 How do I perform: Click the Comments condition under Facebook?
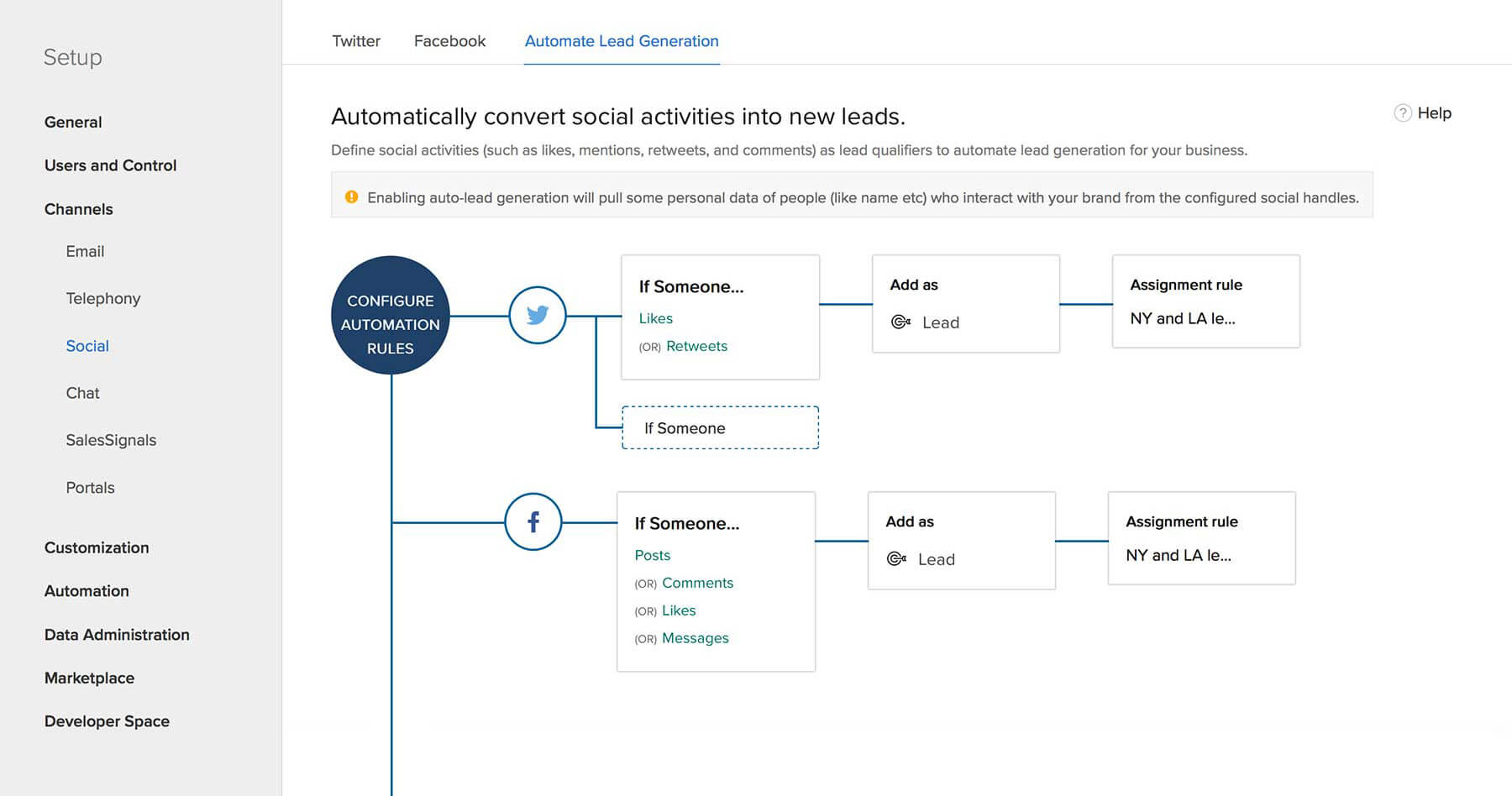tap(697, 583)
